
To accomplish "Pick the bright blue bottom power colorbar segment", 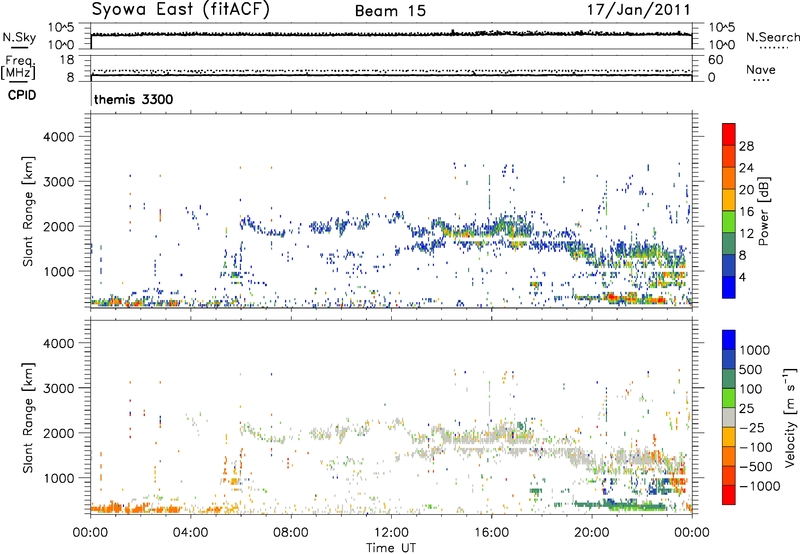I will 729,287.
